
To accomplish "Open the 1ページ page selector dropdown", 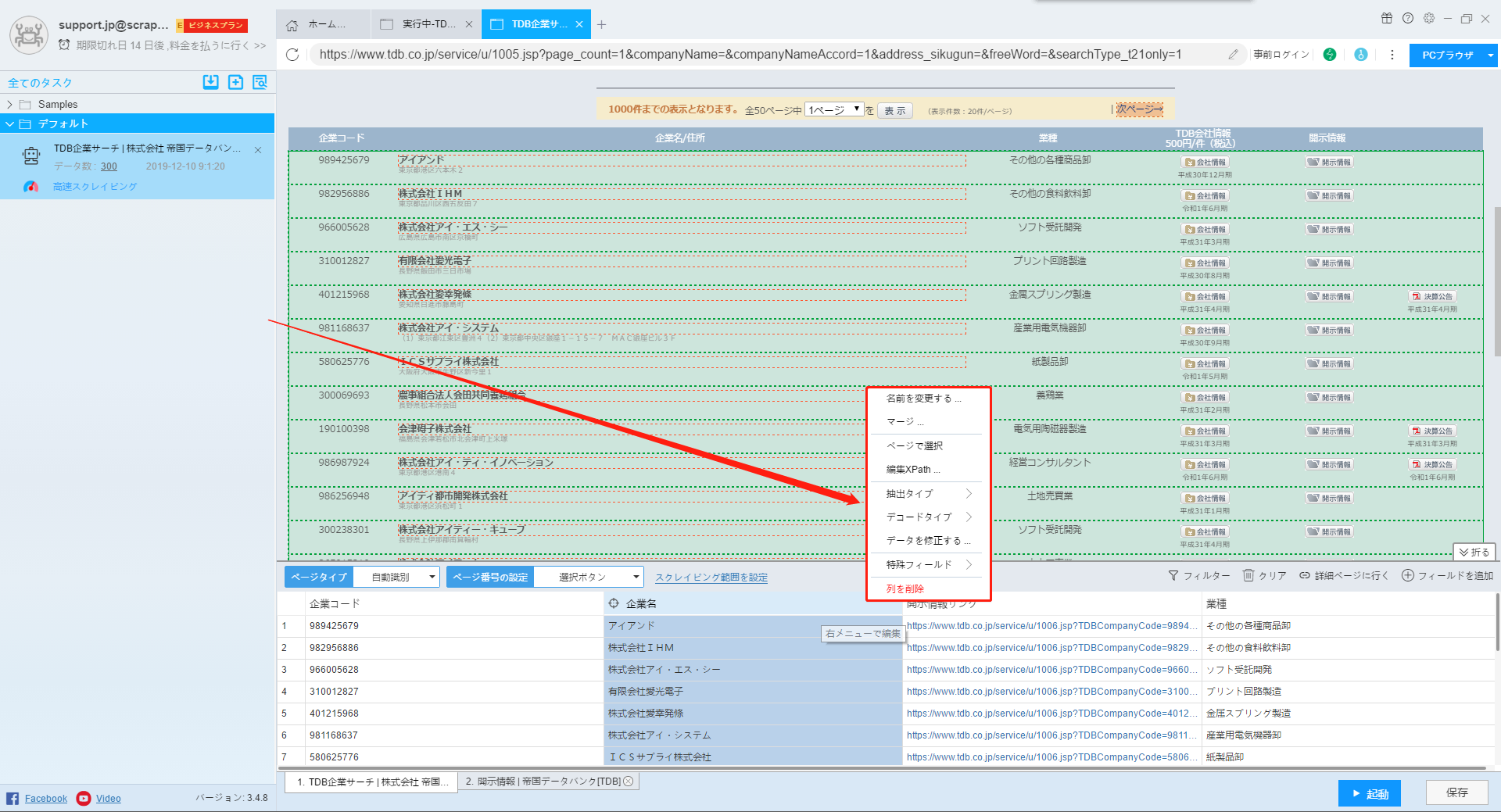I will pos(833,110).
